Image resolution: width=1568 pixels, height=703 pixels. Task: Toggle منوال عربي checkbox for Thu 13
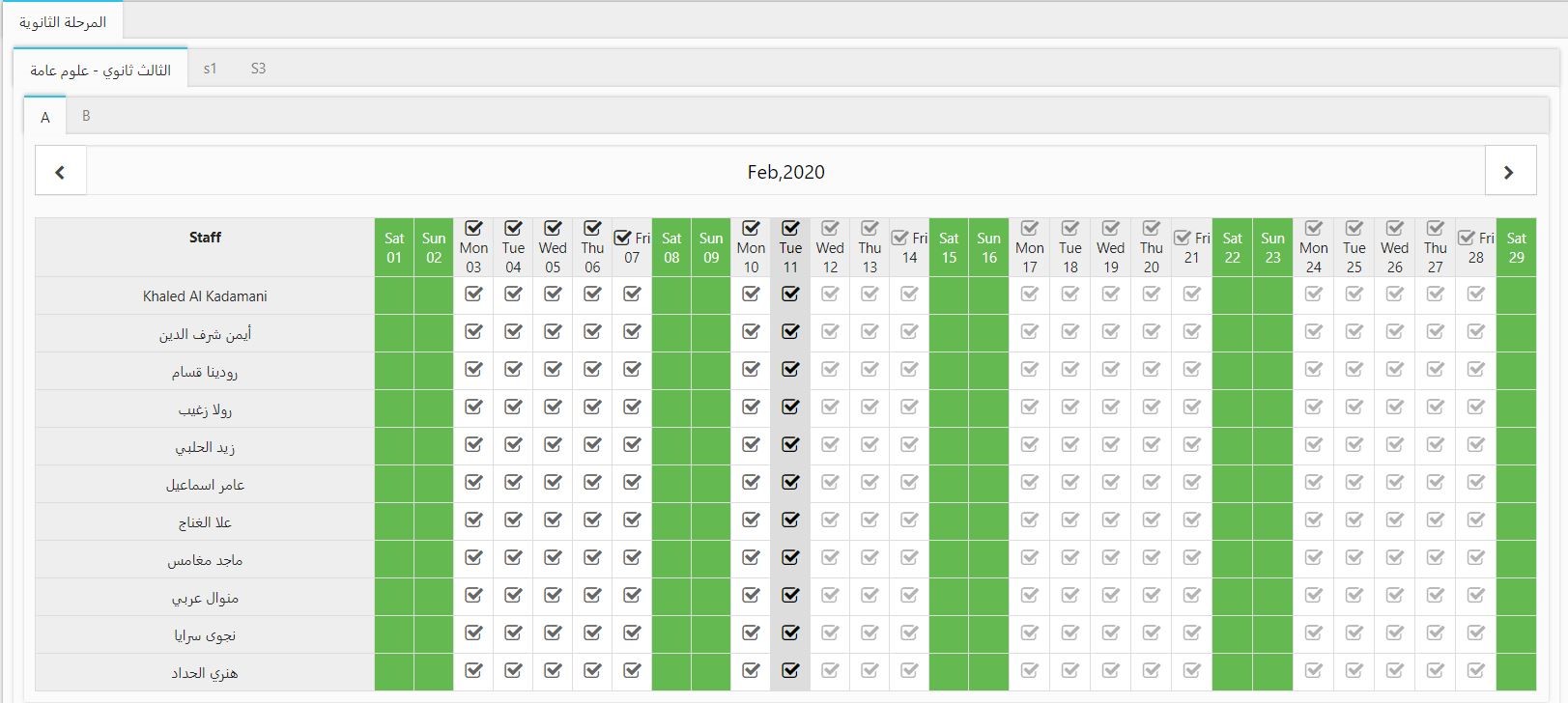(x=870, y=596)
